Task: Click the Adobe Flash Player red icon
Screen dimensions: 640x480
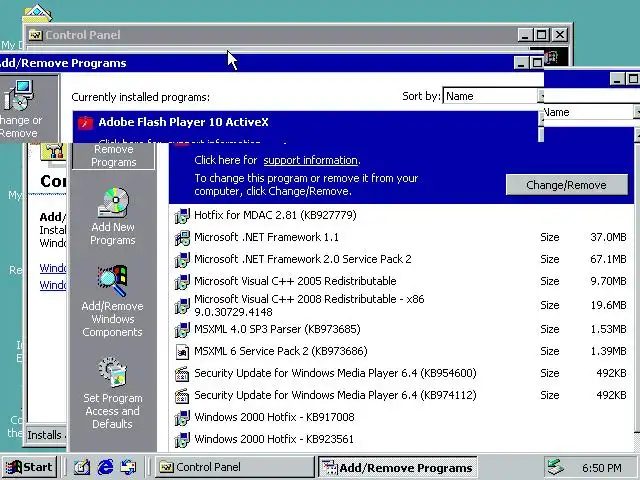Action: 85,122
